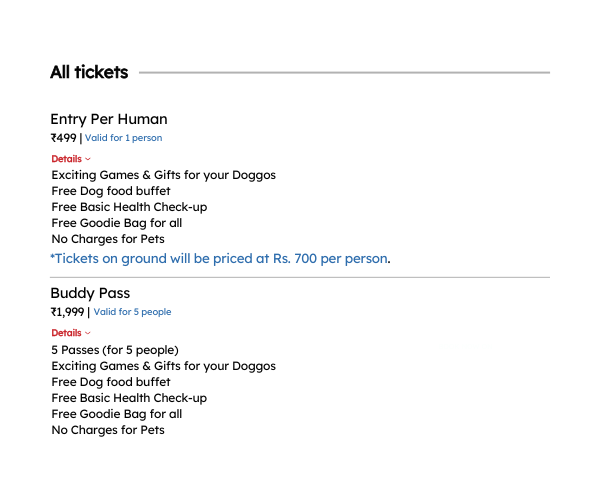Open 'Valid for 5 people' link
The width and height of the screenshot is (600, 500).
[x=132, y=312]
